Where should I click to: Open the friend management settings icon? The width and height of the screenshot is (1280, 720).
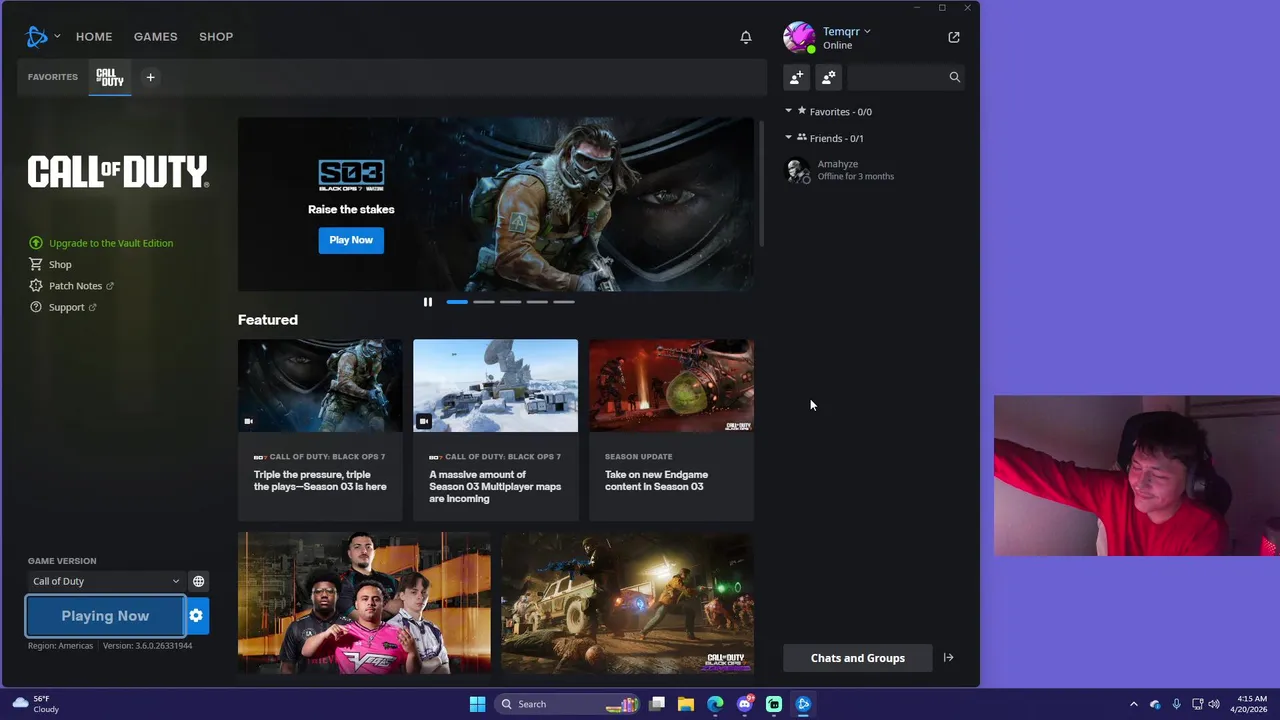(x=829, y=77)
